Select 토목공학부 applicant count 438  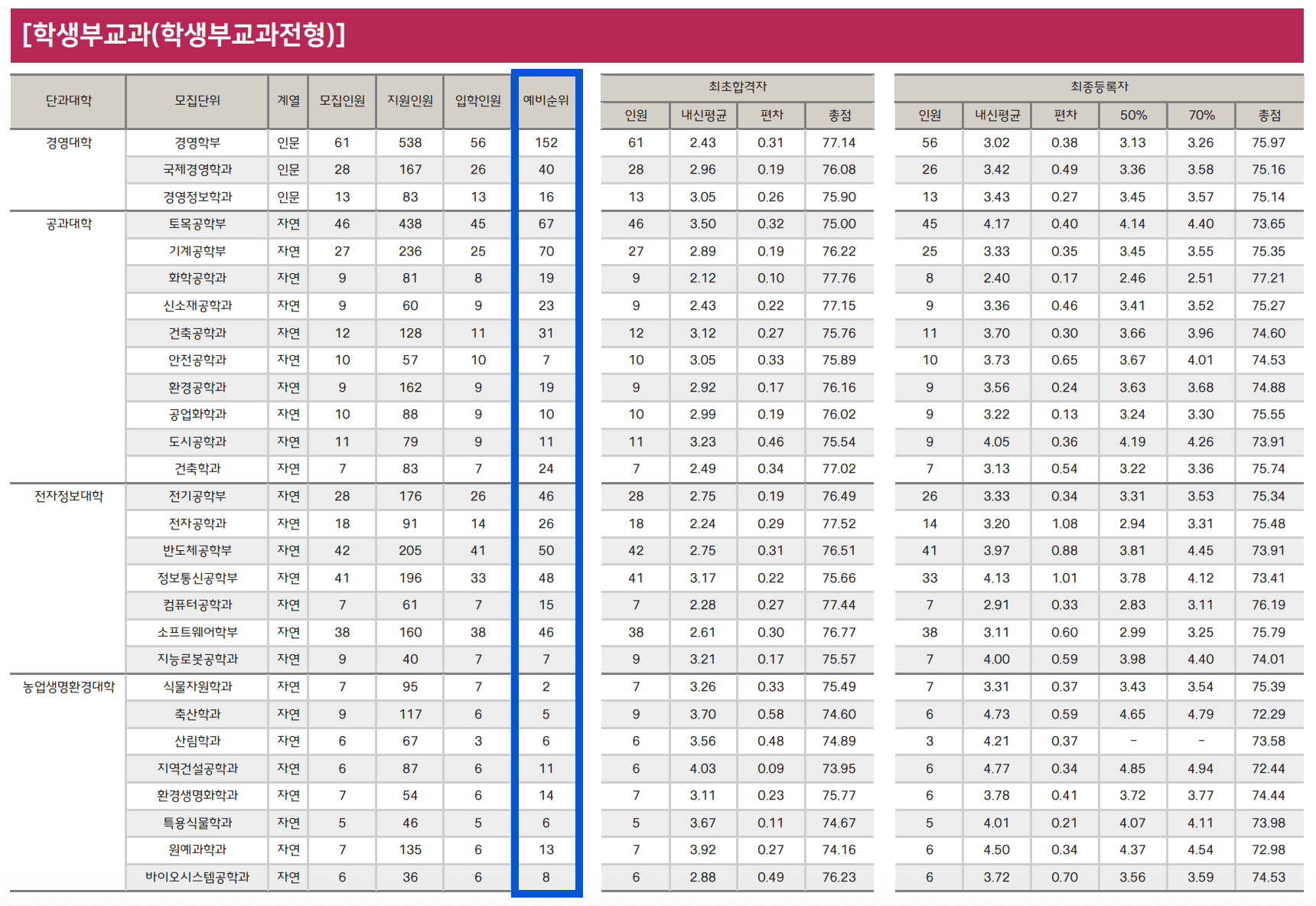coord(410,224)
